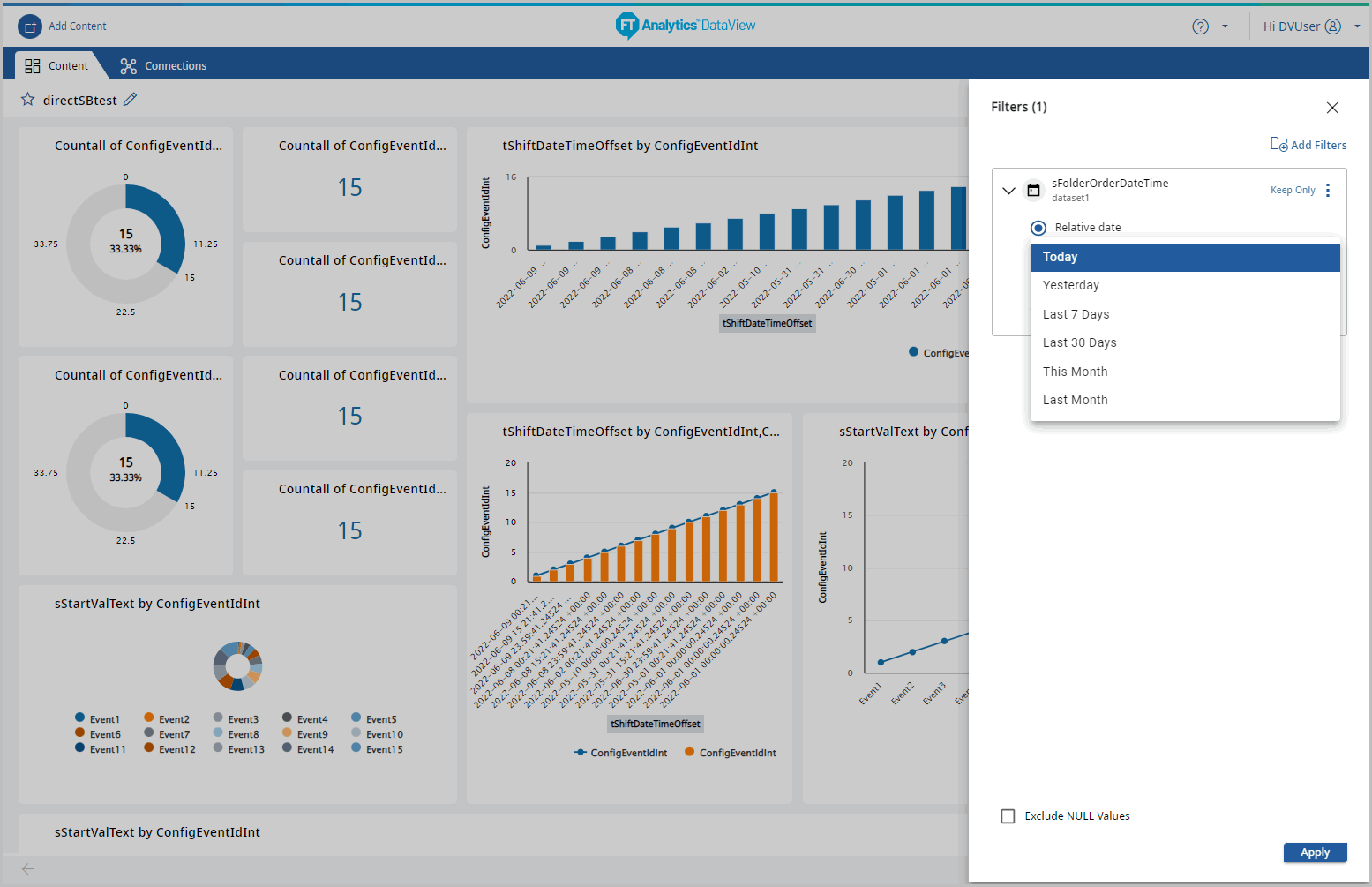Click Event1 legend color dot
The image size is (1372, 887).
[x=80, y=718]
